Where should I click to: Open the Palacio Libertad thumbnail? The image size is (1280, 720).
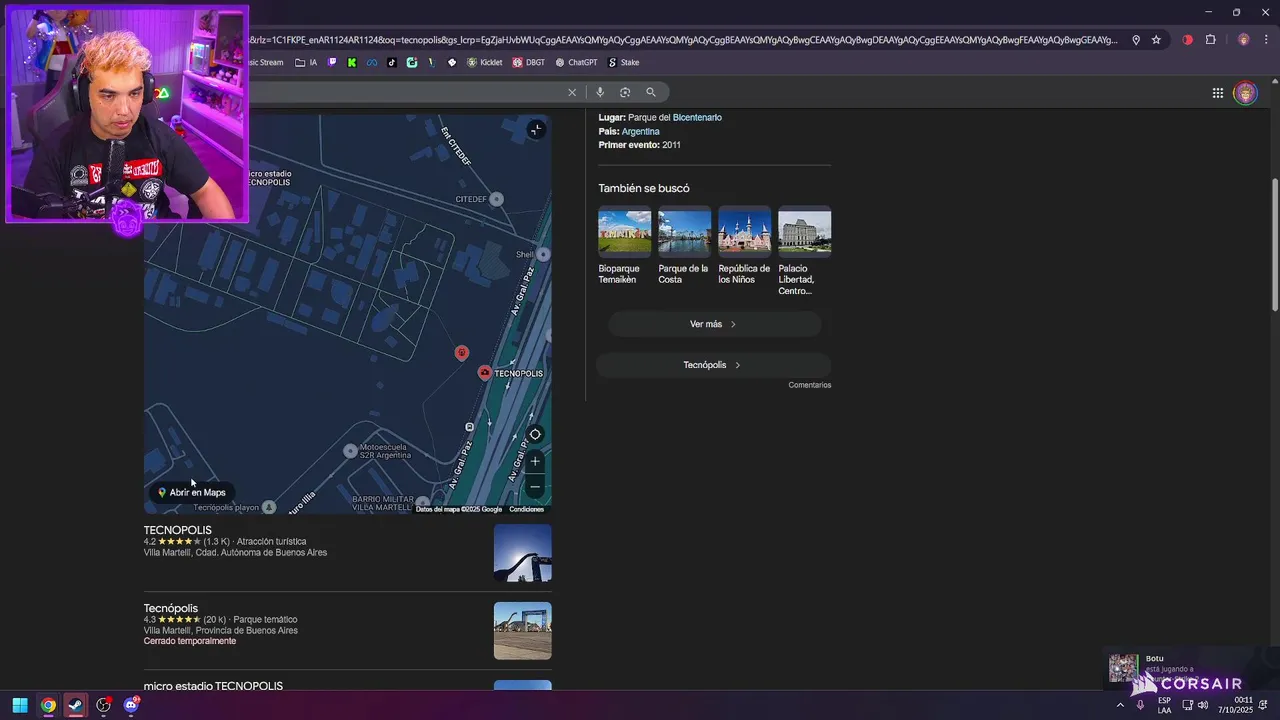tap(804, 231)
